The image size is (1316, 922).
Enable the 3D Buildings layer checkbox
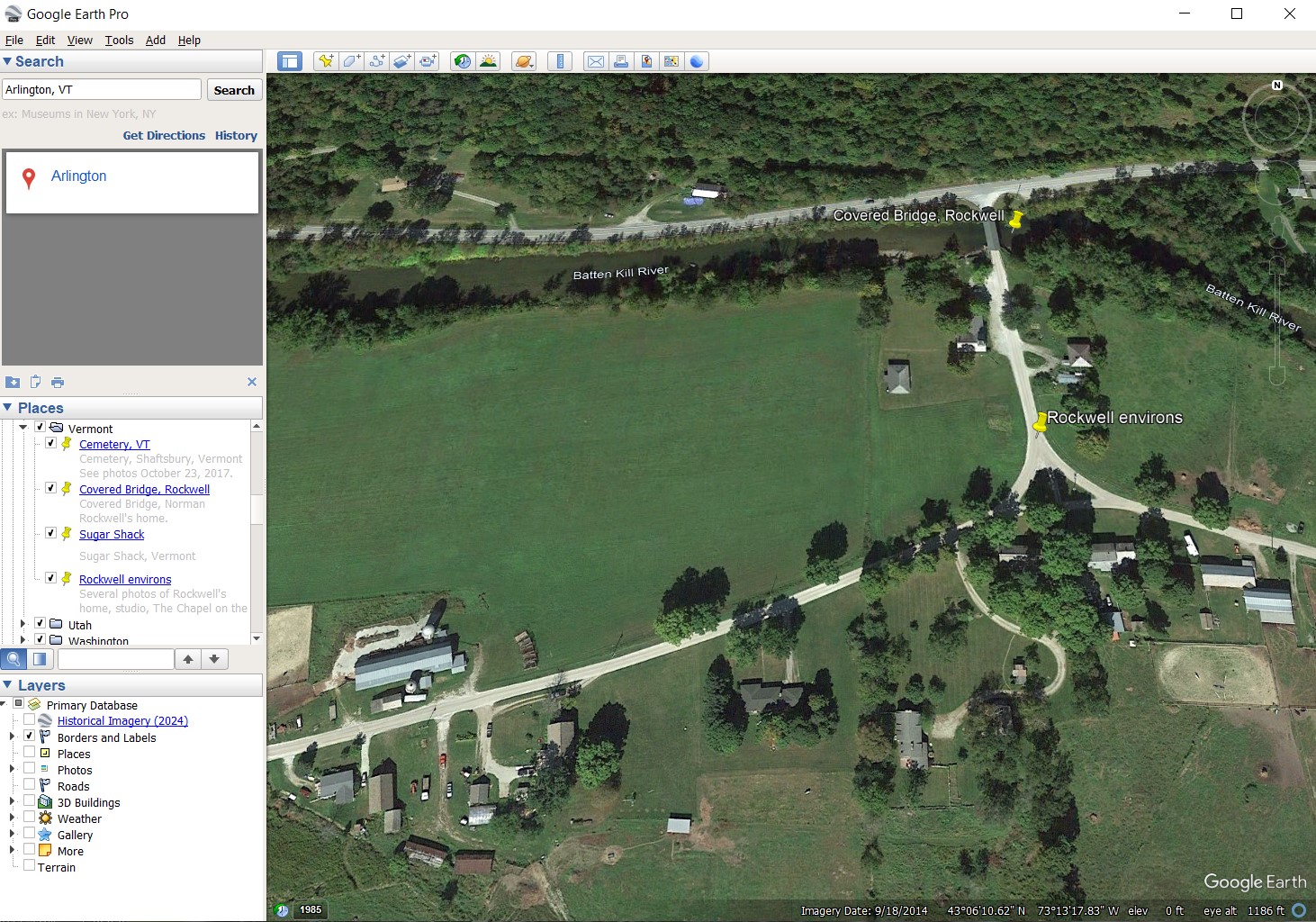[x=30, y=800]
